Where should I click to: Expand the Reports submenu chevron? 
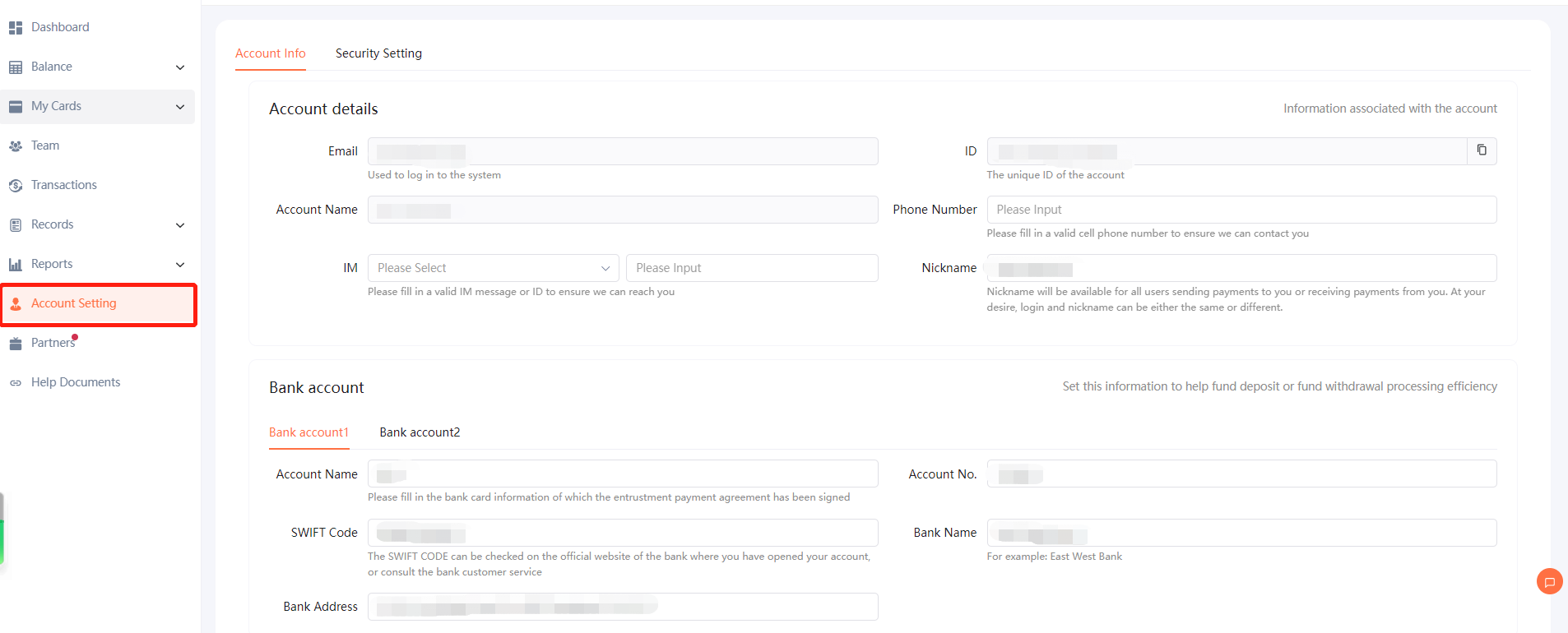180,265
